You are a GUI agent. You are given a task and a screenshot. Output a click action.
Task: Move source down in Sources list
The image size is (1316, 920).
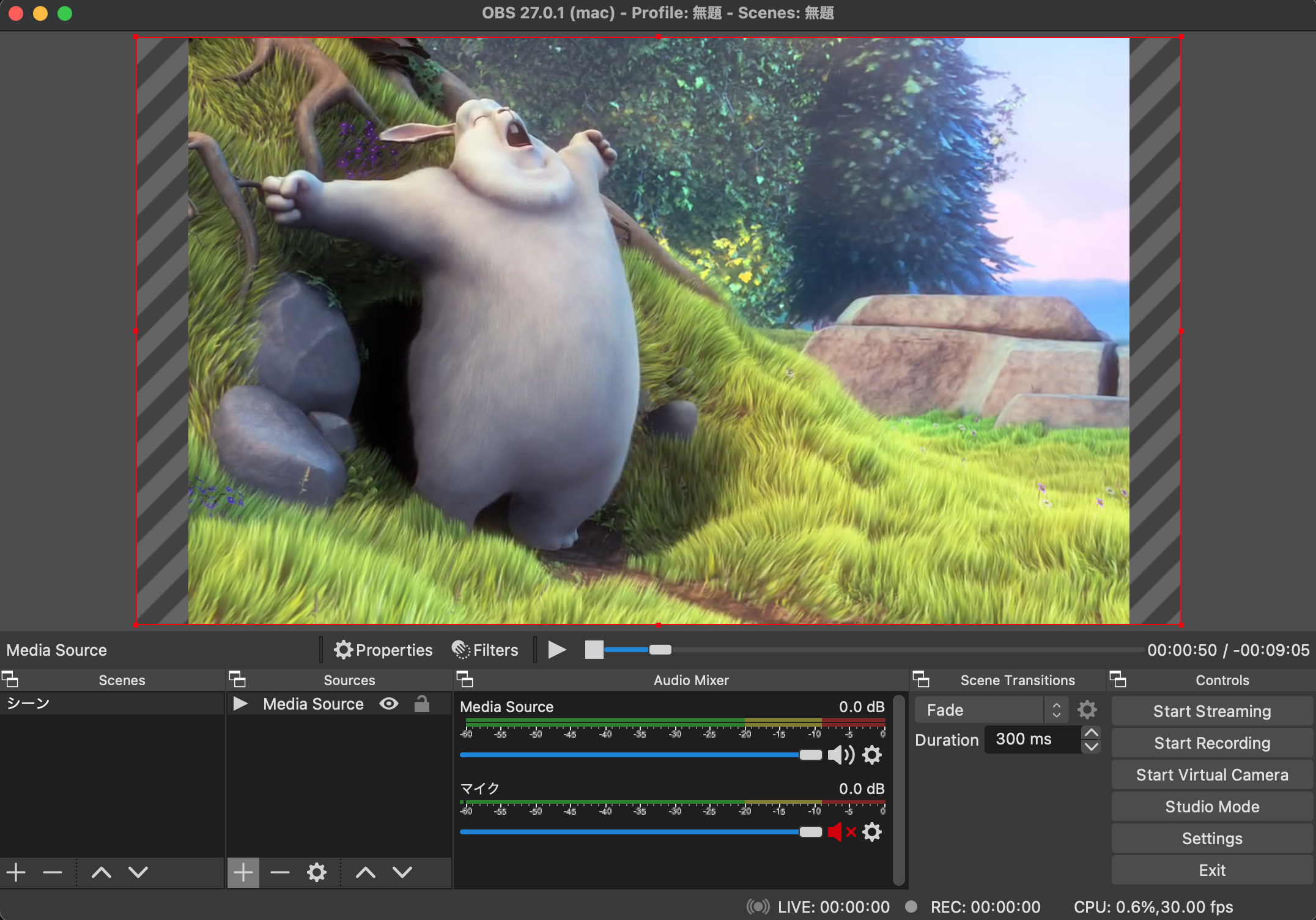(x=402, y=872)
